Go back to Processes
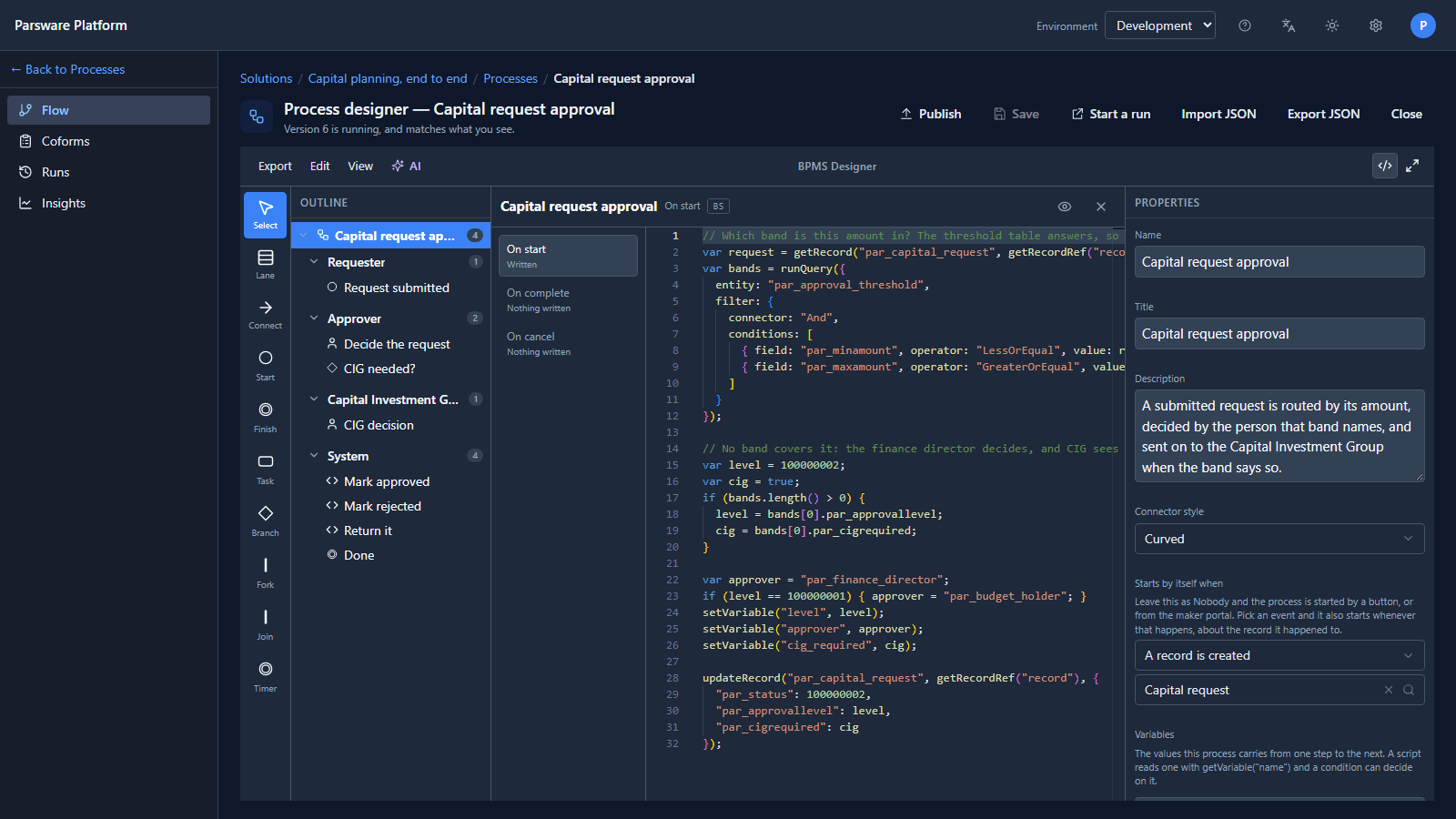Screen dimensions: 1456x819 click(68, 69)
